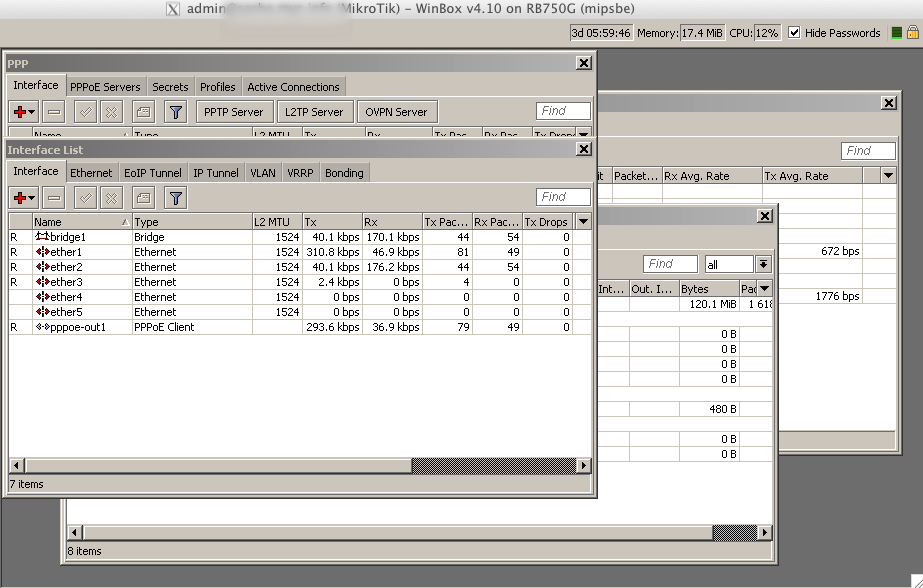Image resolution: width=923 pixels, height=588 pixels.
Task: Click remove button in PPP toolbar
Action: [x=54, y=112]
